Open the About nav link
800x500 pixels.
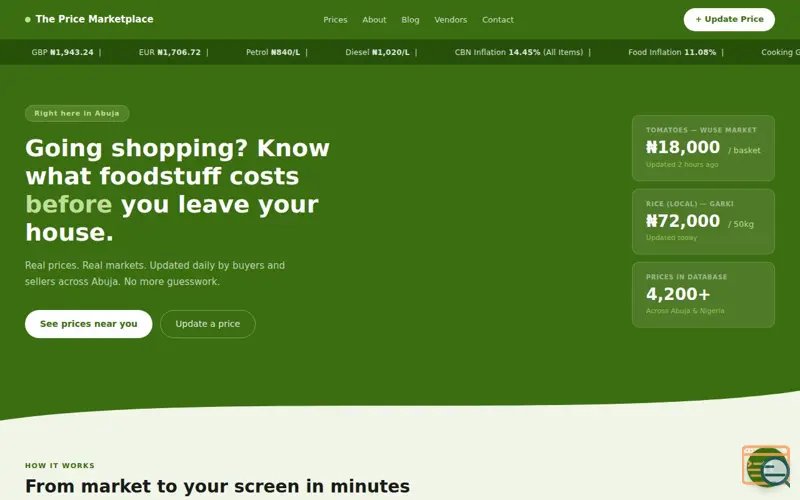coord(374,20)
